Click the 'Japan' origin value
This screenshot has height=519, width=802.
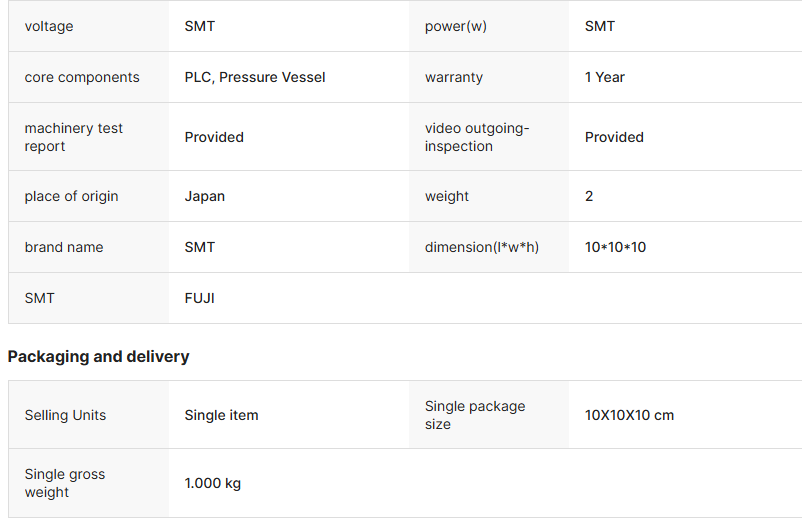(x=205, y=196)
